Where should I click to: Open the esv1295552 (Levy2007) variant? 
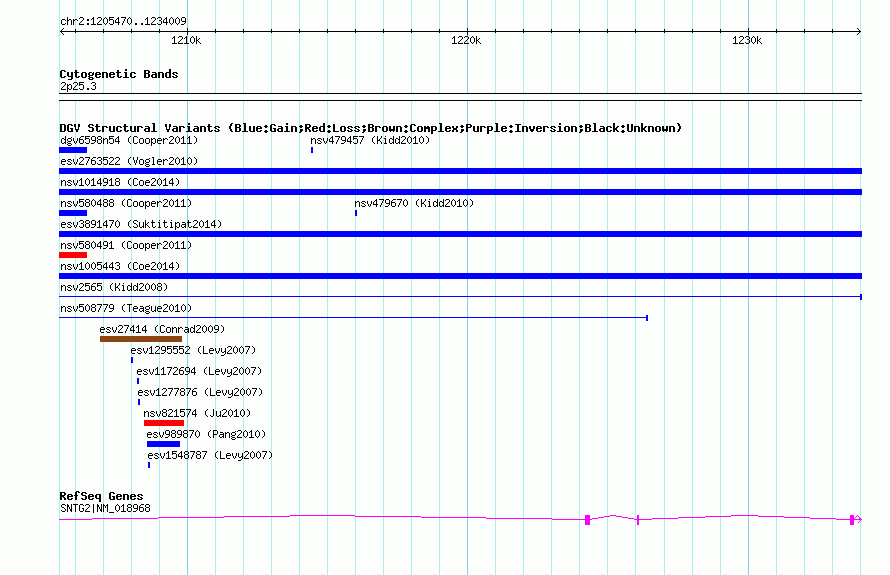pos(193,350)
